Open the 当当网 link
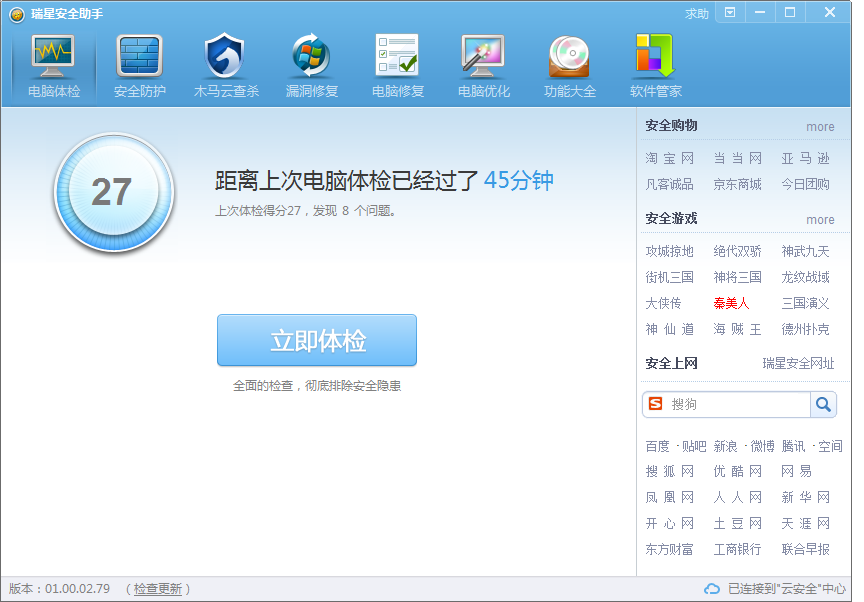The height and width of the screenshot is (602, 864). pos(737,159)
